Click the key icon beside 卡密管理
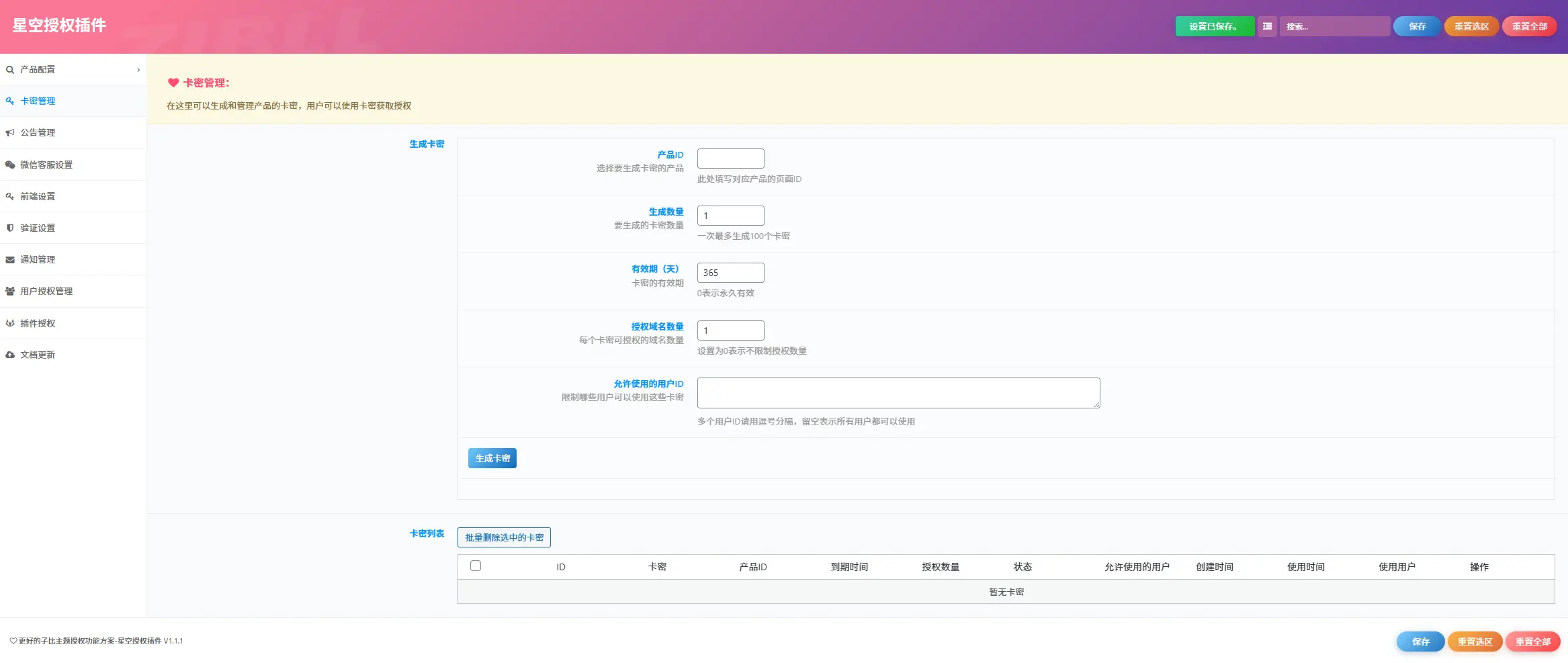The height and width of the screenshot is (663, 1568). point(10,101)
